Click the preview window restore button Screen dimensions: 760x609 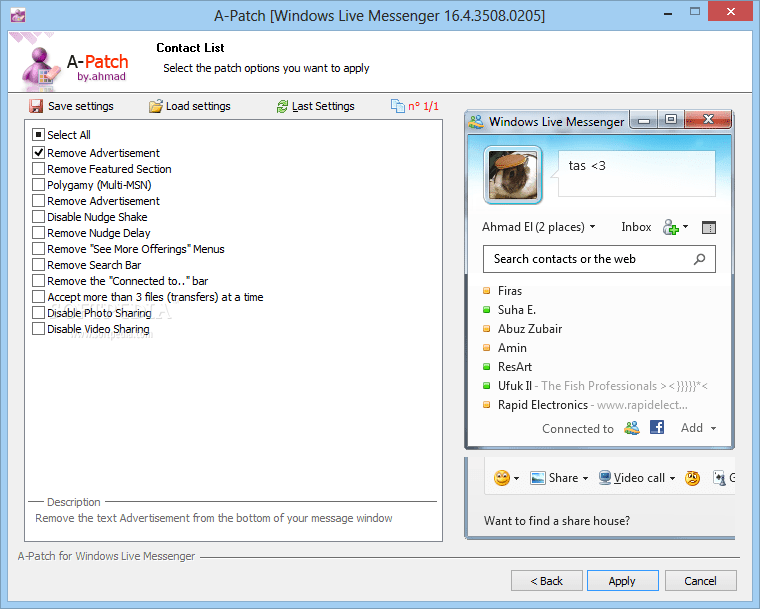(x=671, y=120)
